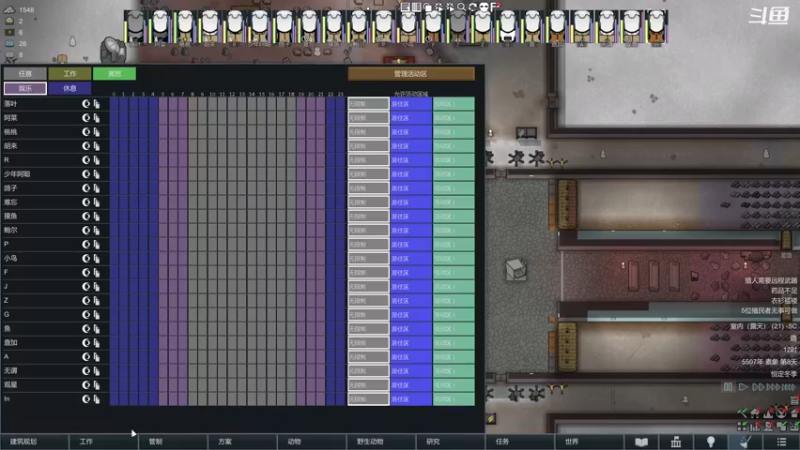Viewport: 800px width, 450px height.
Task: Select 无限制 area for In's row
Action: (x=368, y=399)
